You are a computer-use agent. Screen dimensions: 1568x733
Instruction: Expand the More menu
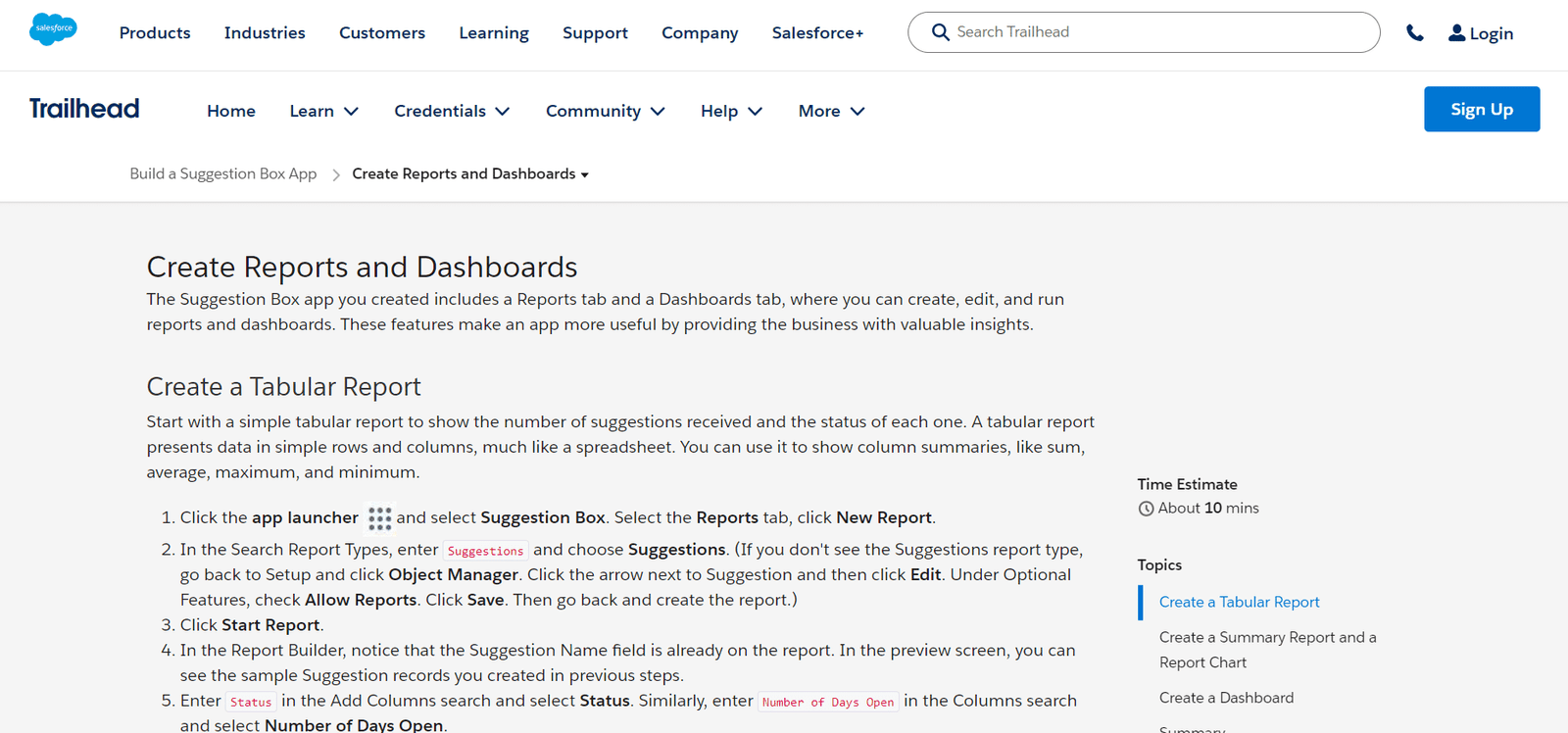coord(831,112)
